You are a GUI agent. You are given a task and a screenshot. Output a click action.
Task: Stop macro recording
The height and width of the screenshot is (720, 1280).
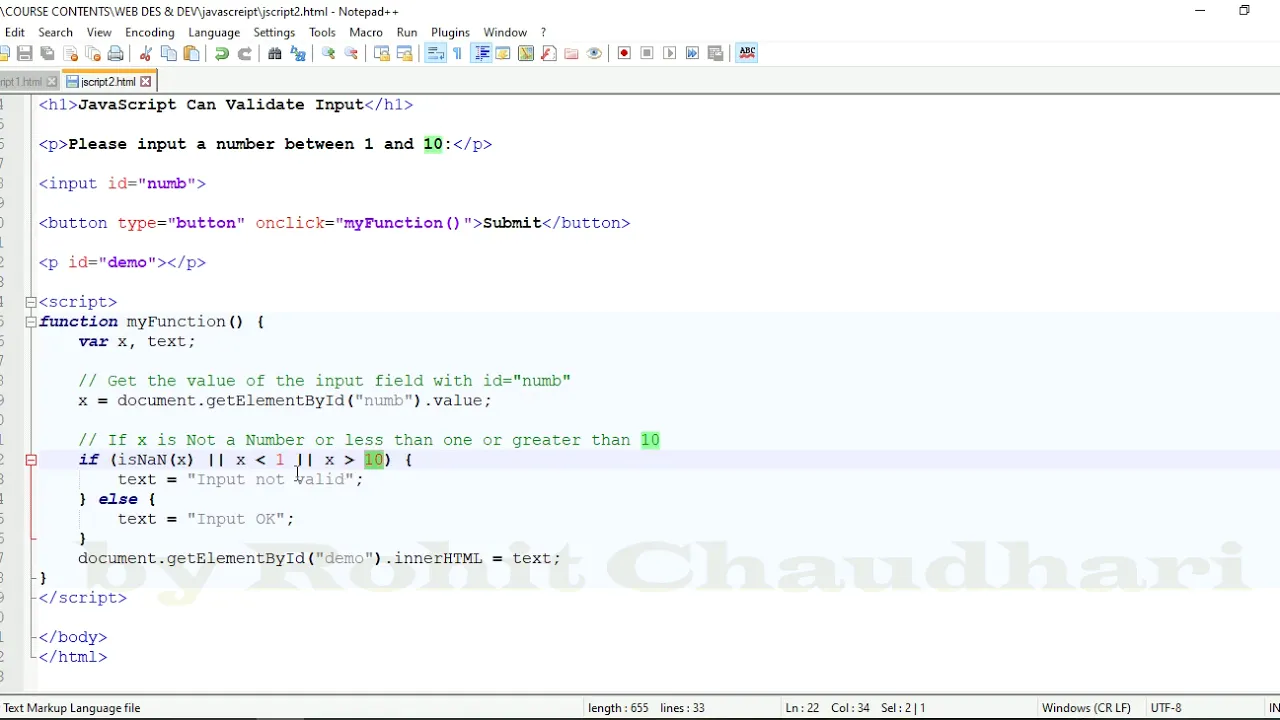[647, 53]
